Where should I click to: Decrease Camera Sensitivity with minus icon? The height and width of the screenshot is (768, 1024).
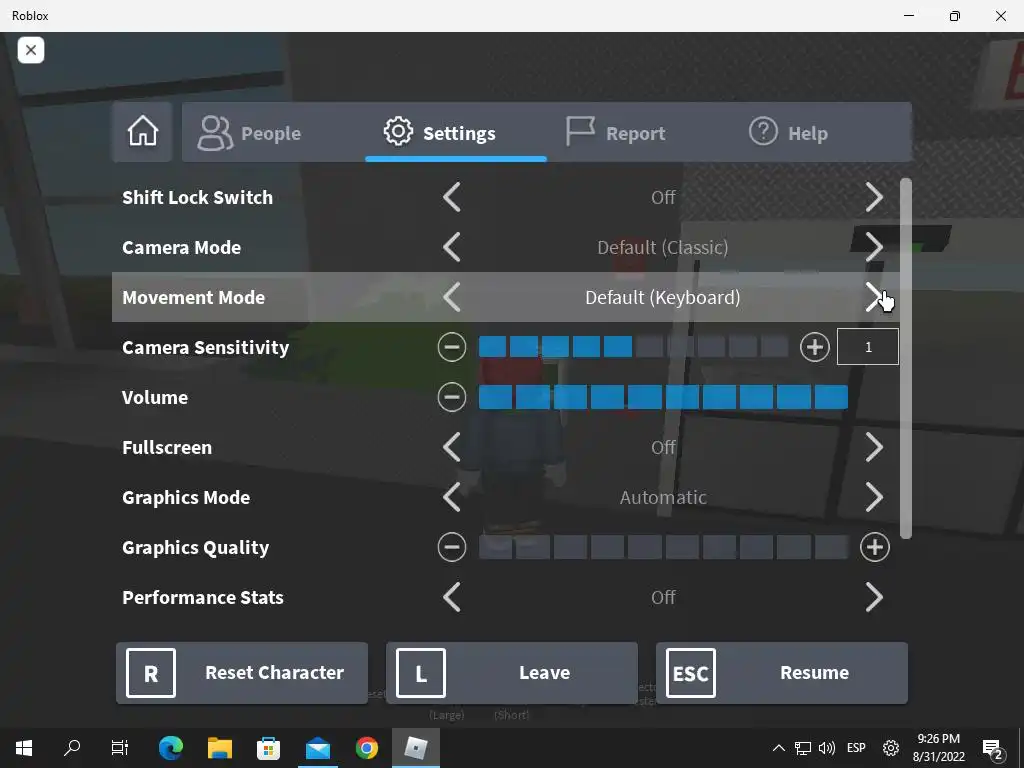click(x=452, y=347)
